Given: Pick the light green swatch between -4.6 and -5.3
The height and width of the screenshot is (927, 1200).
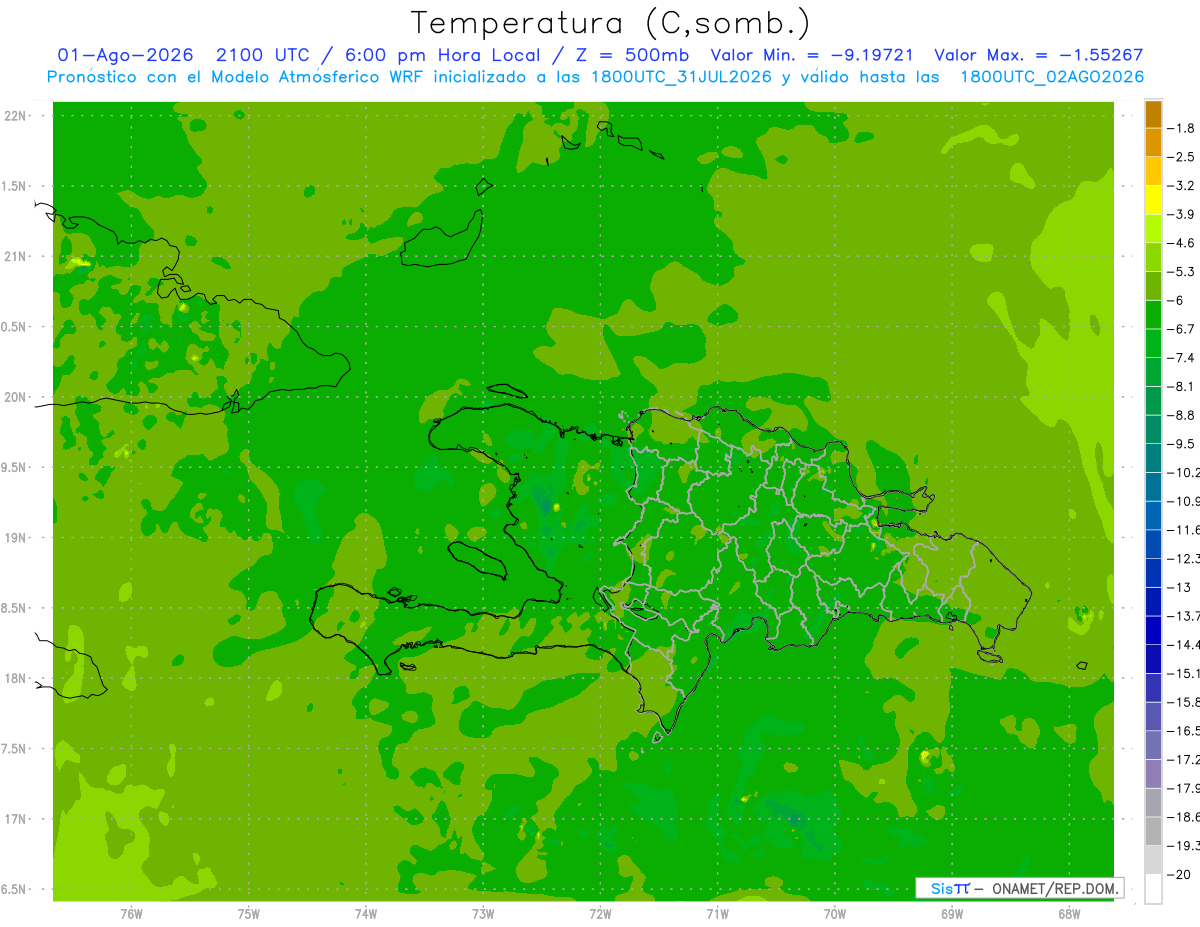Looking at the screenshot, I should tap(1153, 258).
